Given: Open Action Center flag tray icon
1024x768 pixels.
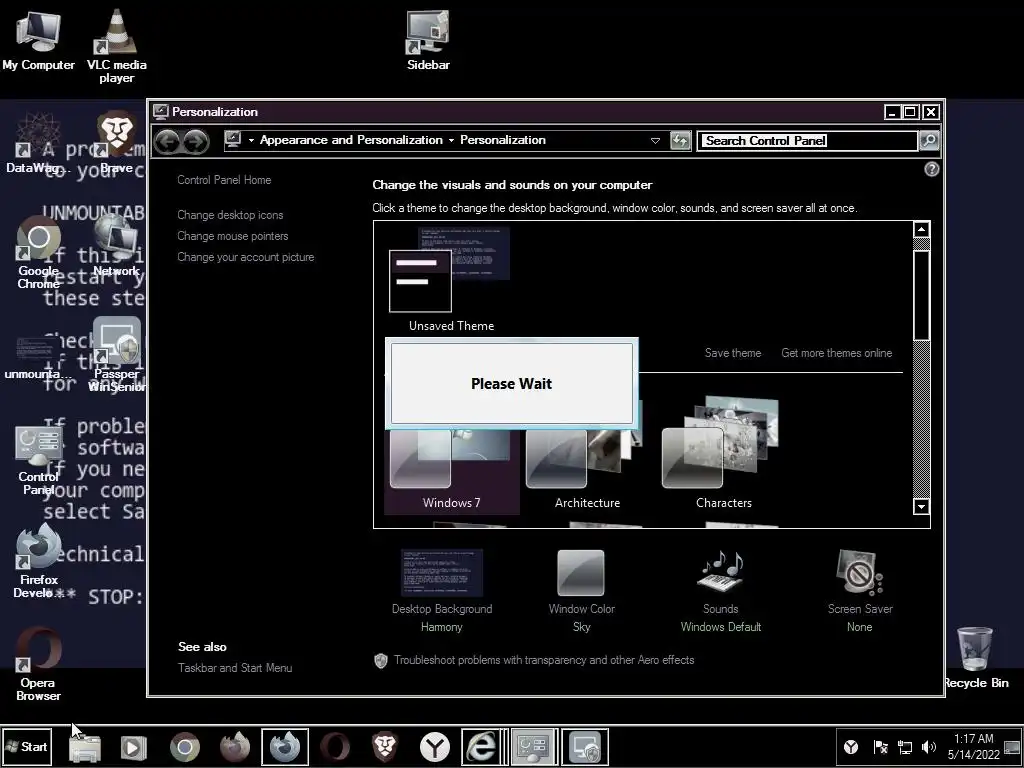Looking at the screenshot, I should click(x=880, y=747).
